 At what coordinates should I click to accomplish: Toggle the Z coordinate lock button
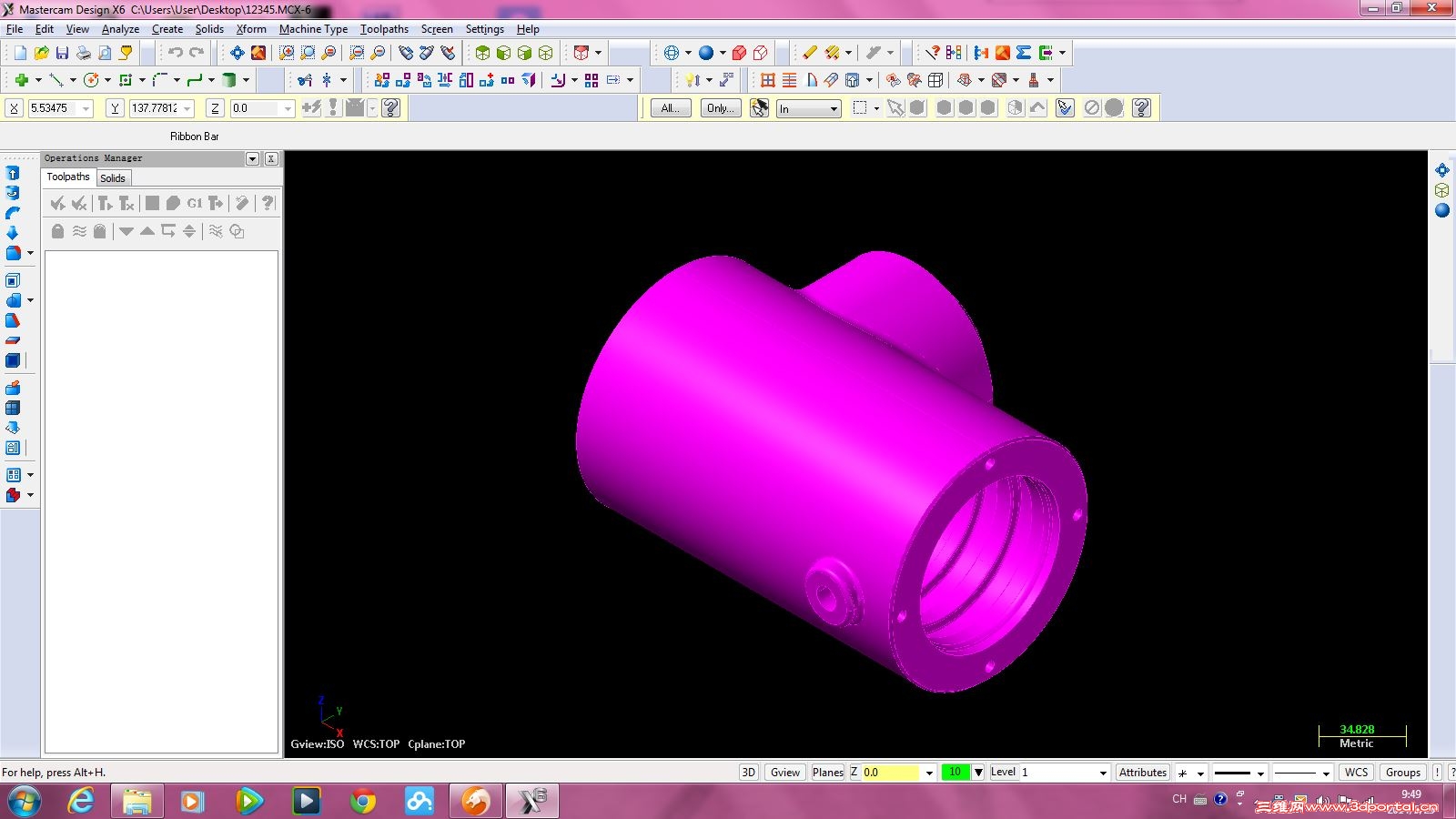point(215,108)
